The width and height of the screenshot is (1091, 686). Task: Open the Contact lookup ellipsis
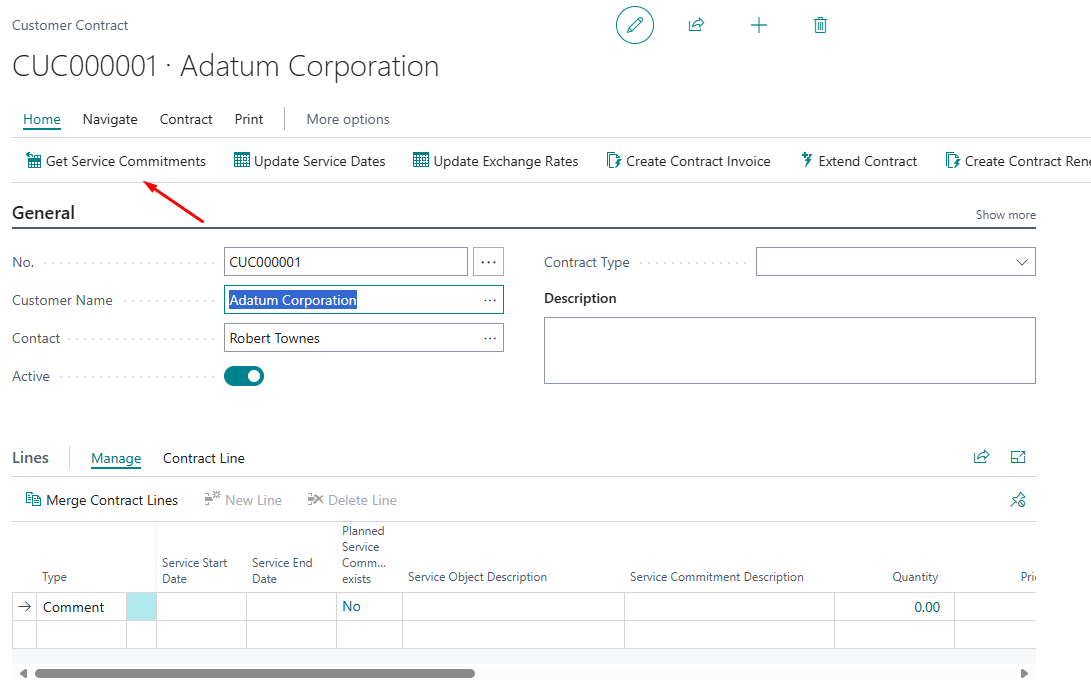coord(490,337)
